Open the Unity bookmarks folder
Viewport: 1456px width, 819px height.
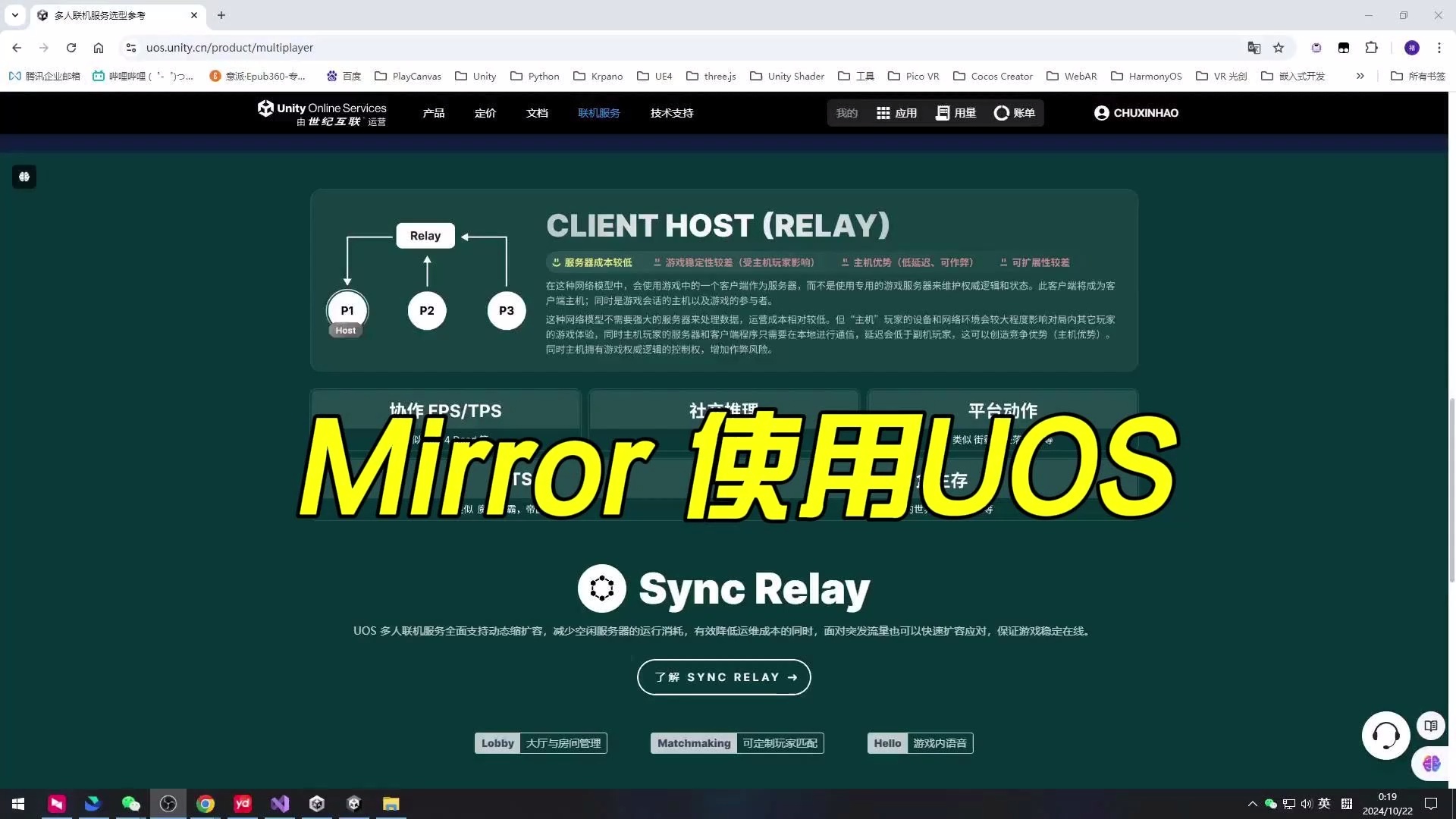tap(475, 76)
